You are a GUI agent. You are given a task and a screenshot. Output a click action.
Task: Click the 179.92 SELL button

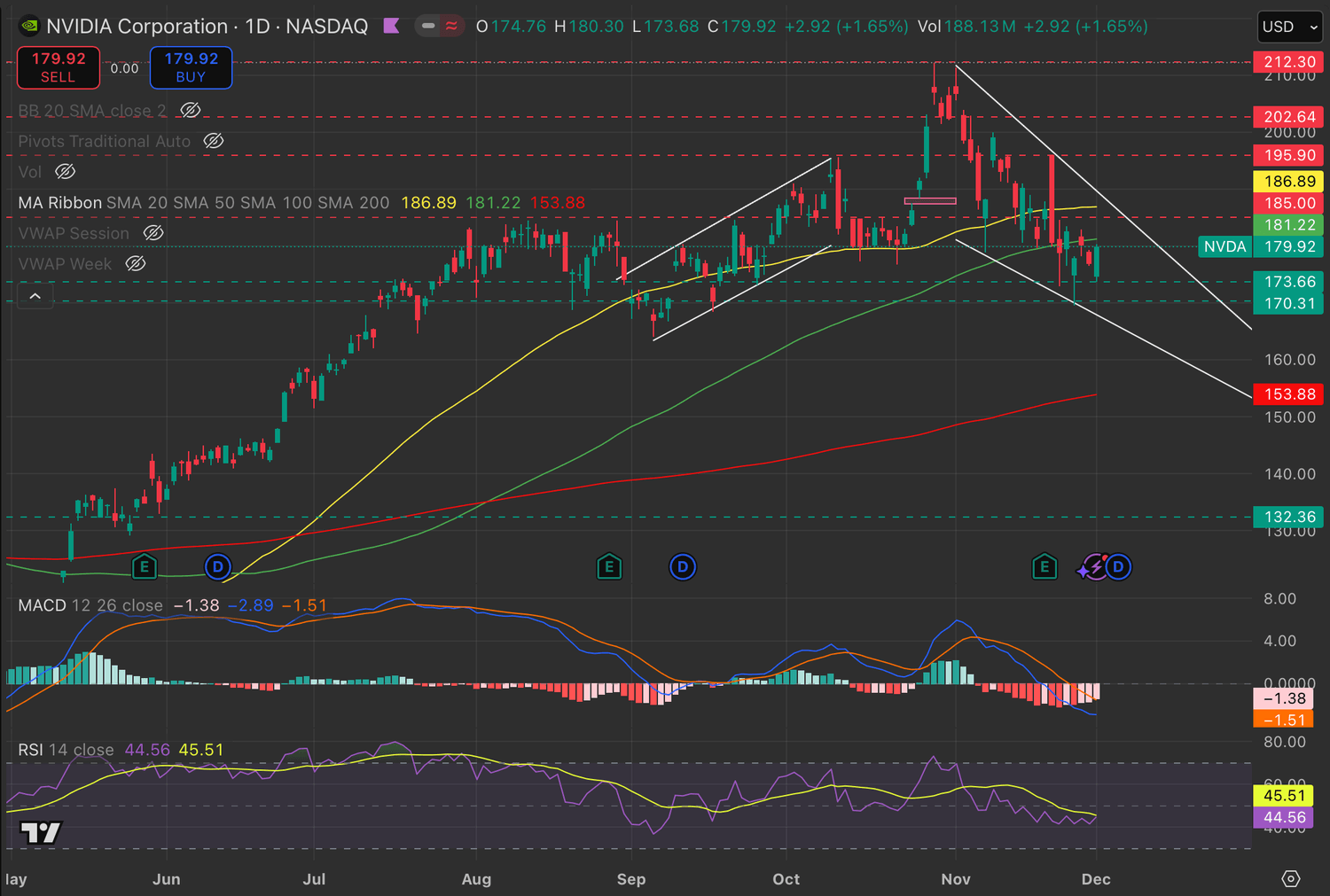[59, 67]
